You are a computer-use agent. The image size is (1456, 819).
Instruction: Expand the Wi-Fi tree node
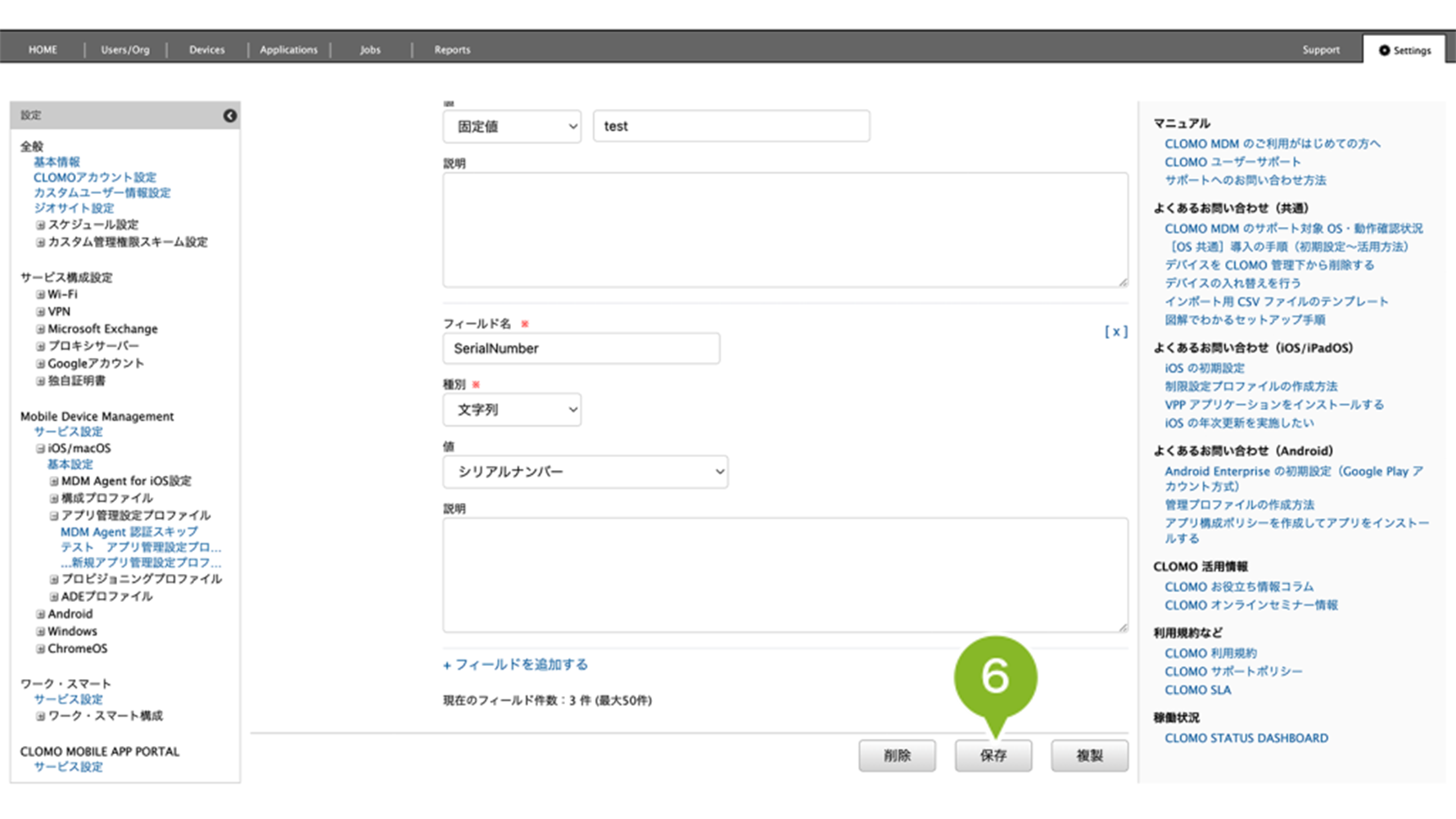click(40, 295)
